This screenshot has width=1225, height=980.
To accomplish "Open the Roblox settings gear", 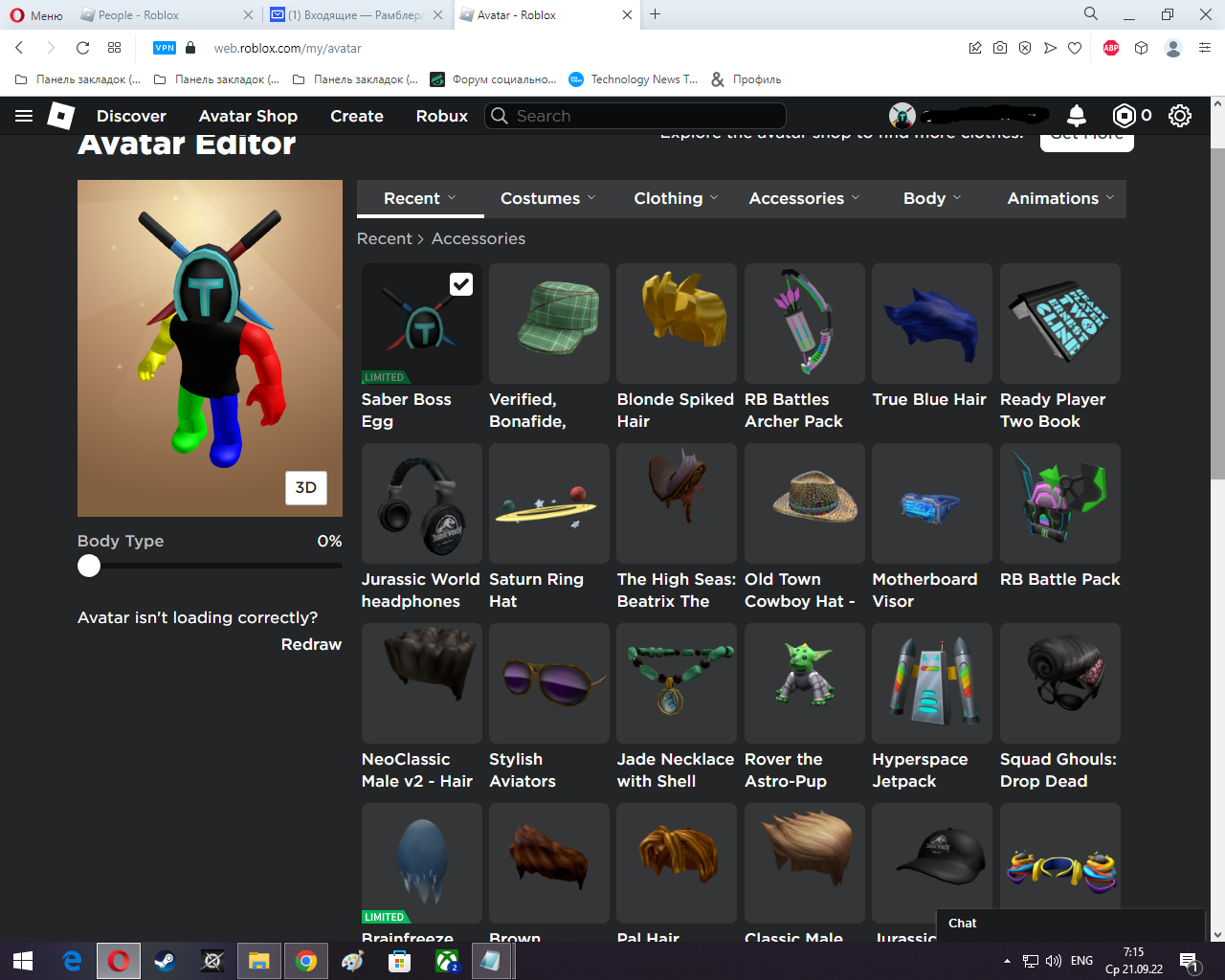I will (x=1180, y=116).
